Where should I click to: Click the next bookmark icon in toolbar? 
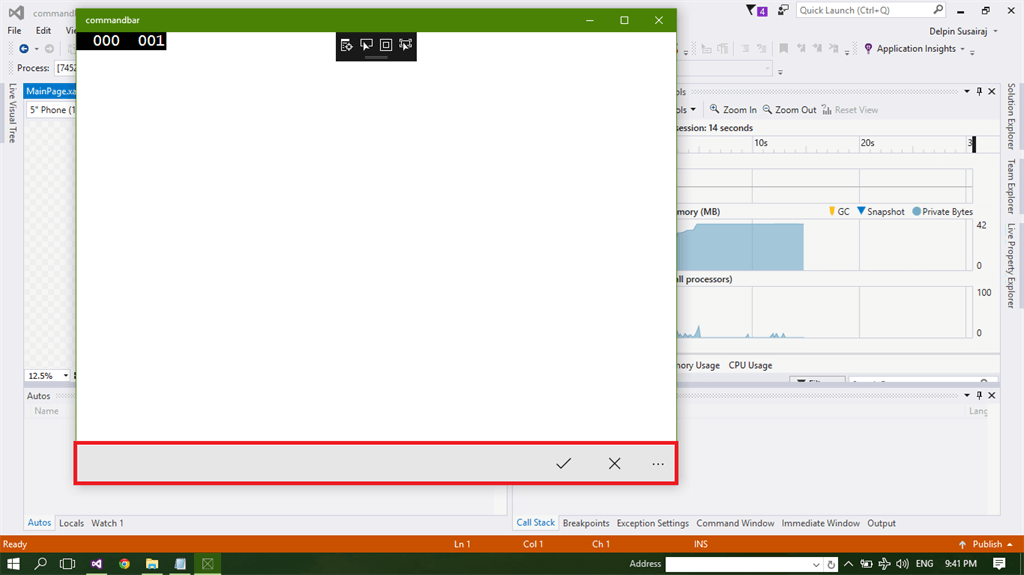pyautogui.click(x=818, y=48)
